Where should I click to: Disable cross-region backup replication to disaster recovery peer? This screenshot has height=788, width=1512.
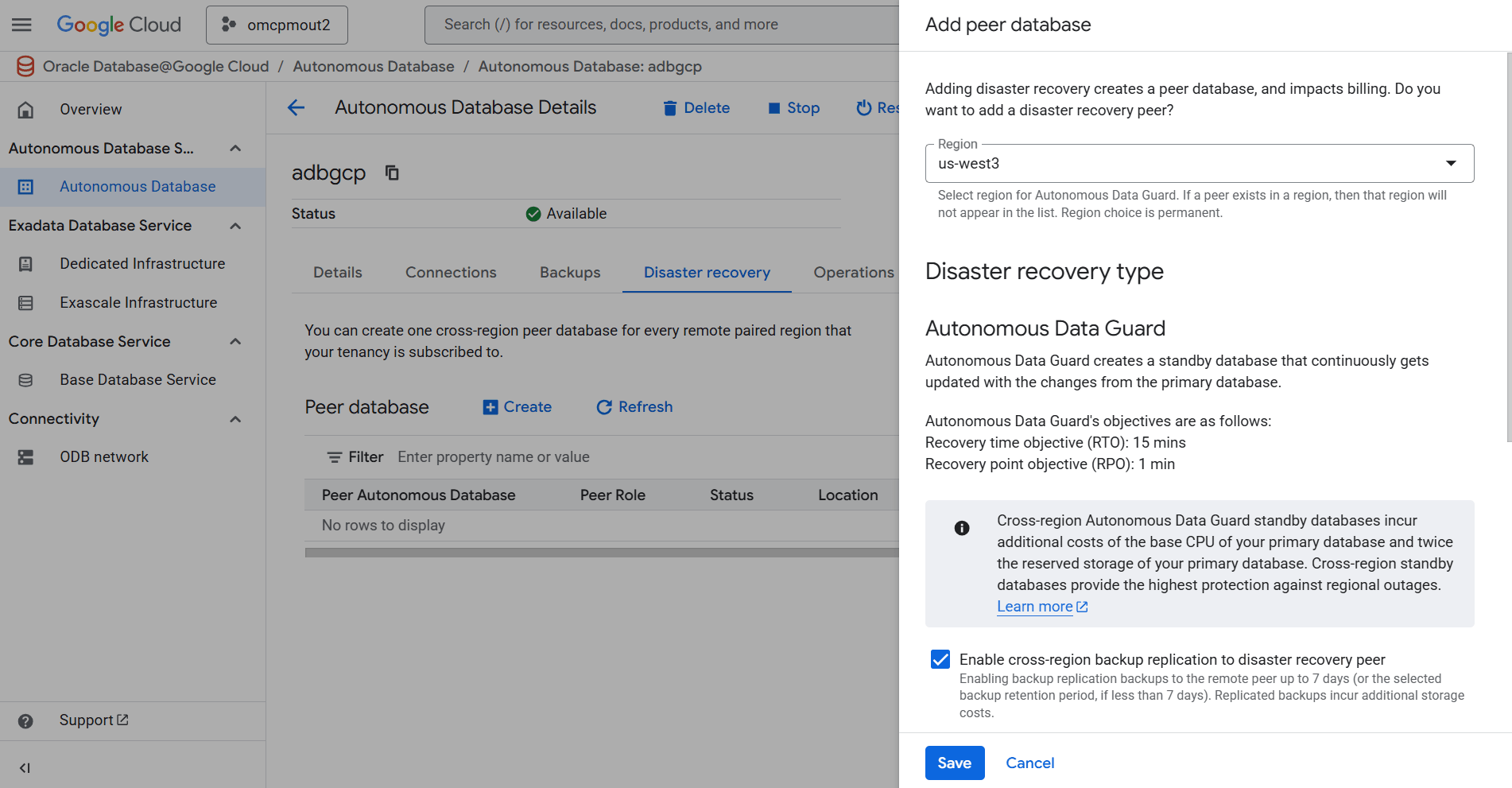point(940,659)
